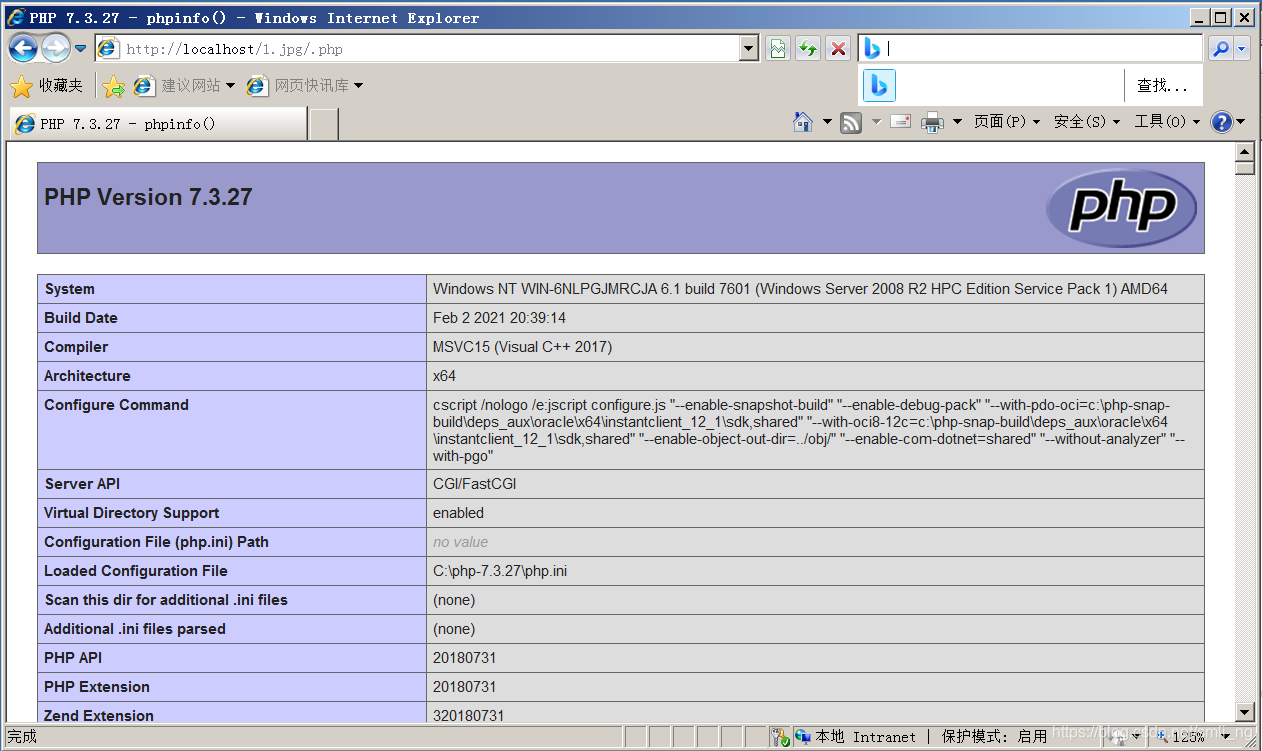Click the scrollbar up arrow
Screen dimensions: 1262x751
[1244, 152]
